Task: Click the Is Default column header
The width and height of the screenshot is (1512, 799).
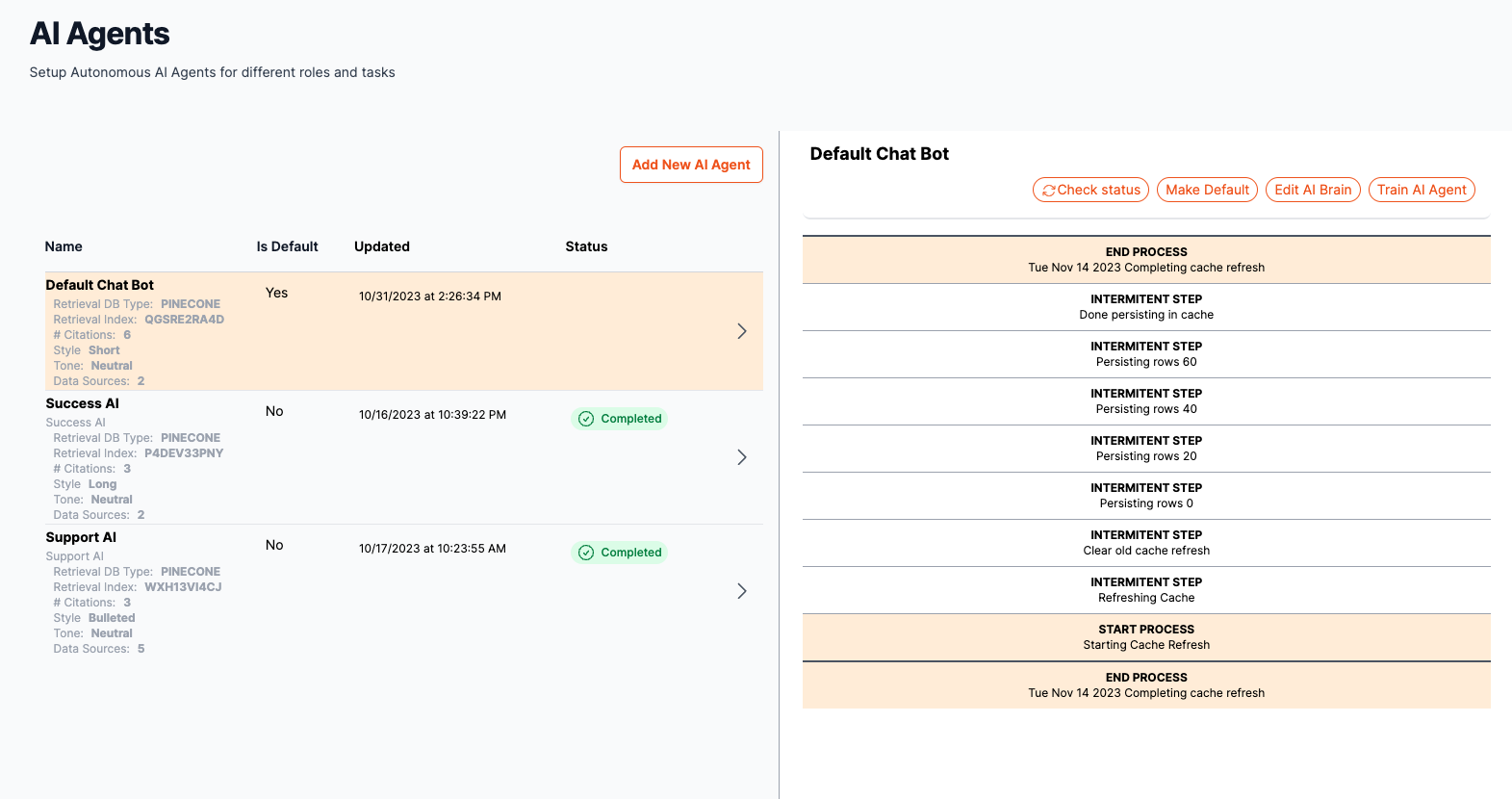Action: pyautogui.click(x=287, y=246)
